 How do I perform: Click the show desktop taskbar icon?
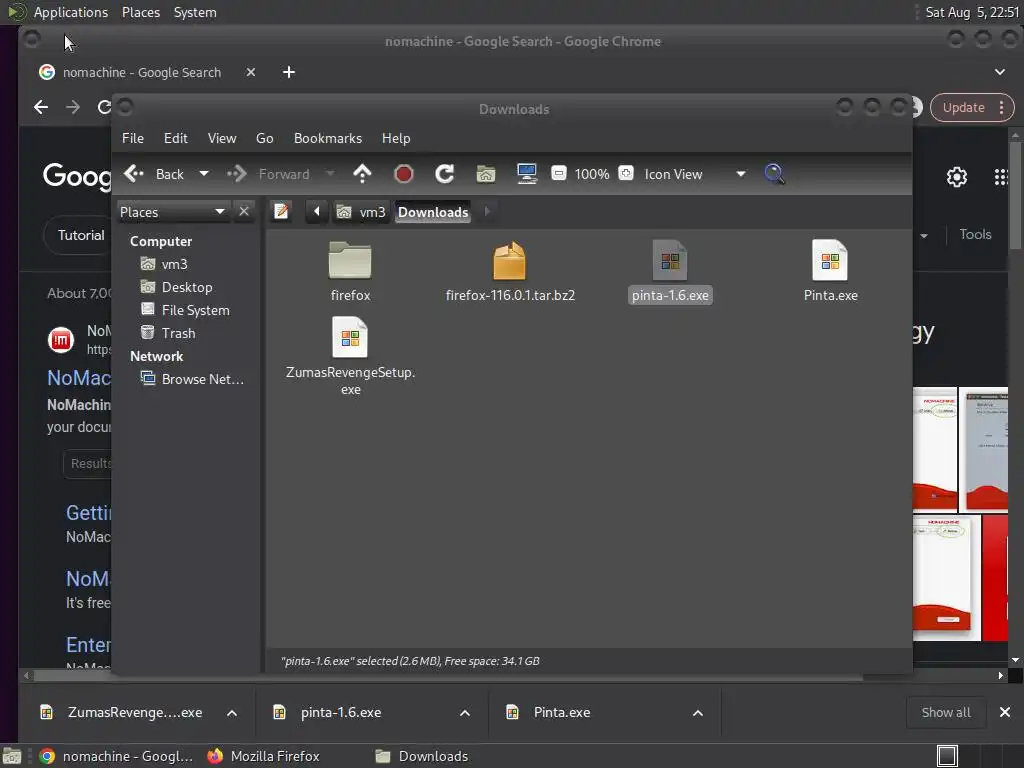pos(12,756)
